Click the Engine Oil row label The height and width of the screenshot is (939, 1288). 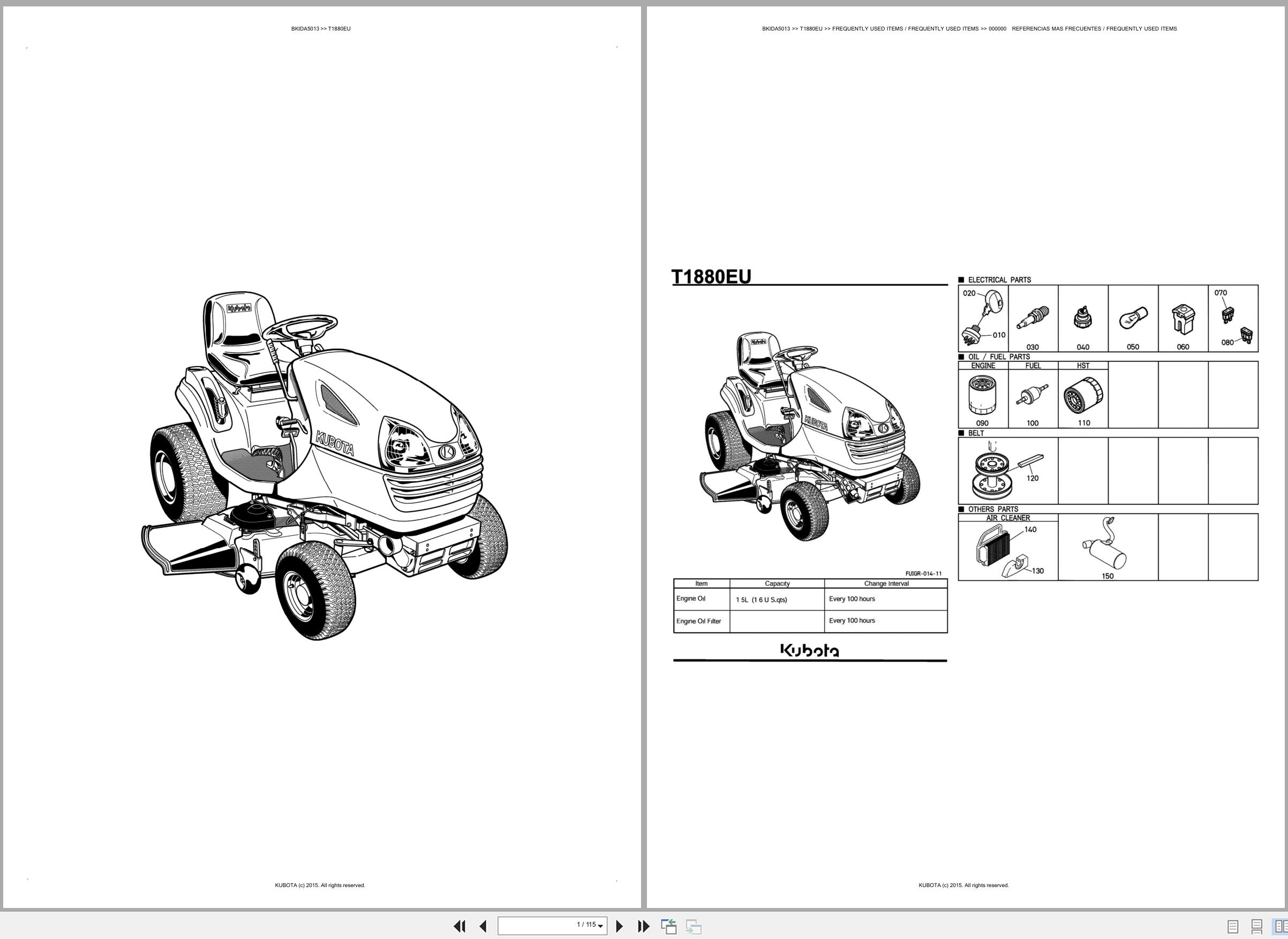tap(691, 599)
